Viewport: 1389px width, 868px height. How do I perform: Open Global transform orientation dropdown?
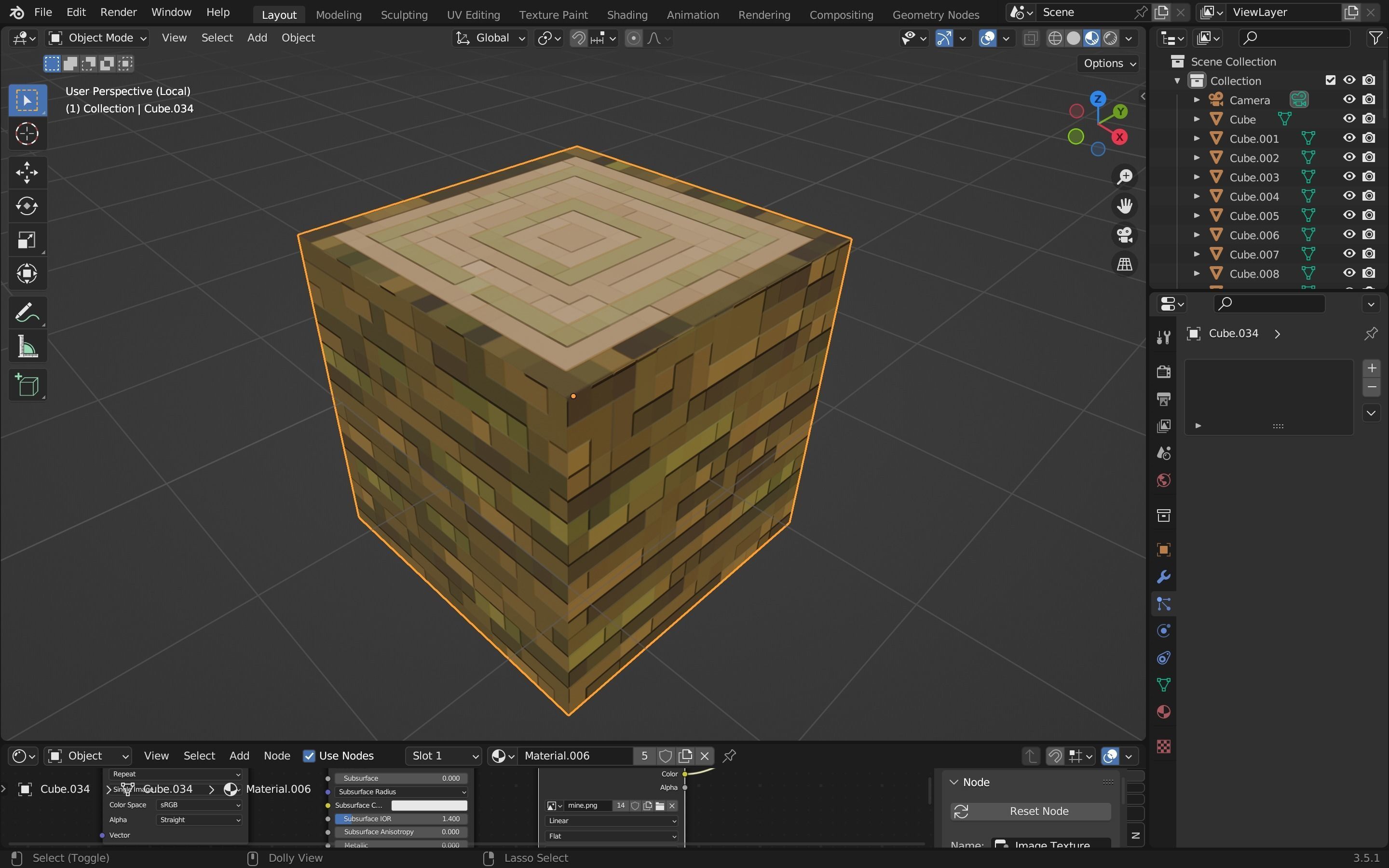pyautogui.click(x=490, y=39)
